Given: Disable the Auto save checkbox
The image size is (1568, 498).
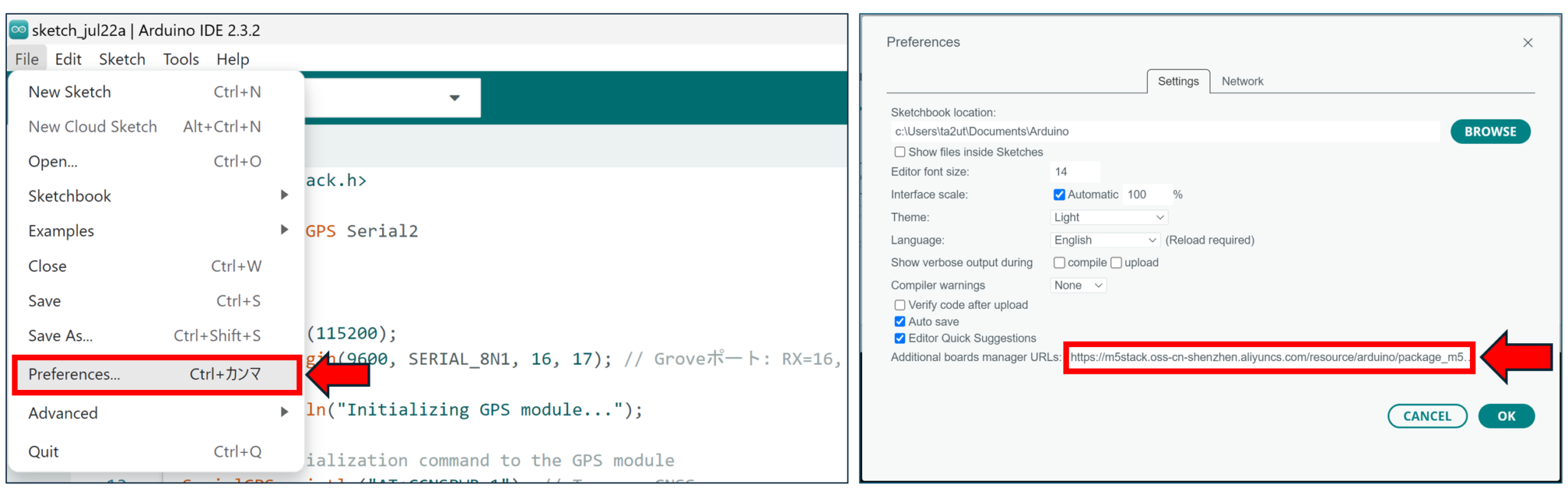Looking at the screenshot, I should tap(900, 322).
